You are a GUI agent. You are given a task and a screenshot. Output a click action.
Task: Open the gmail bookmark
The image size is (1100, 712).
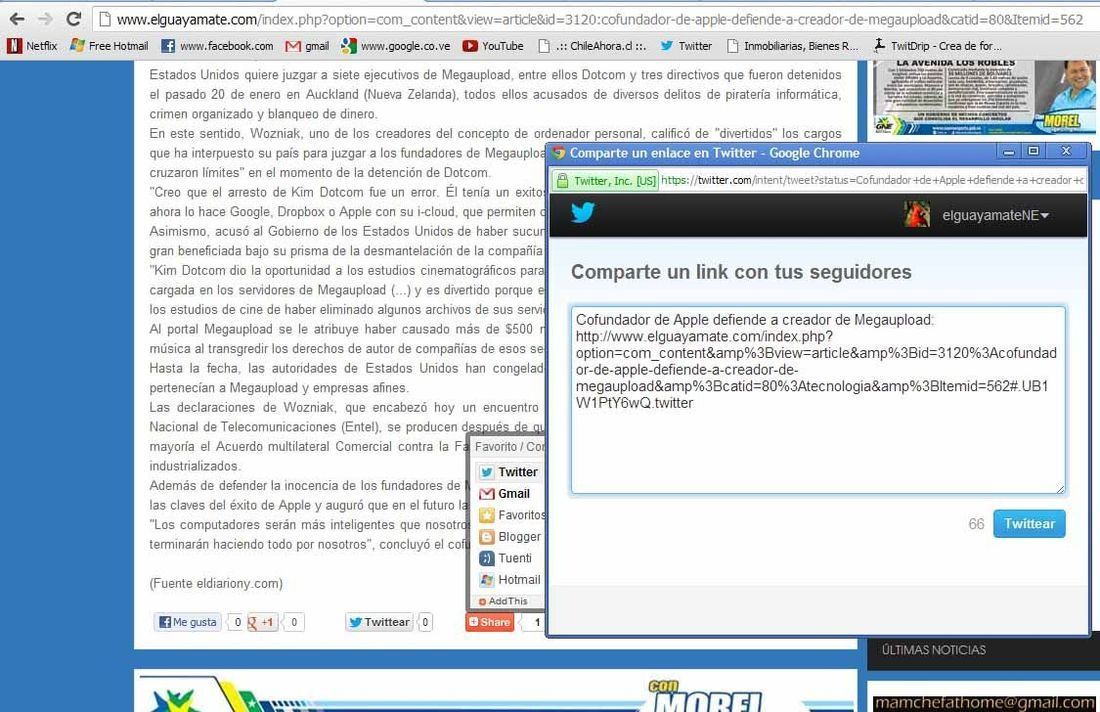tap(307, 46)
